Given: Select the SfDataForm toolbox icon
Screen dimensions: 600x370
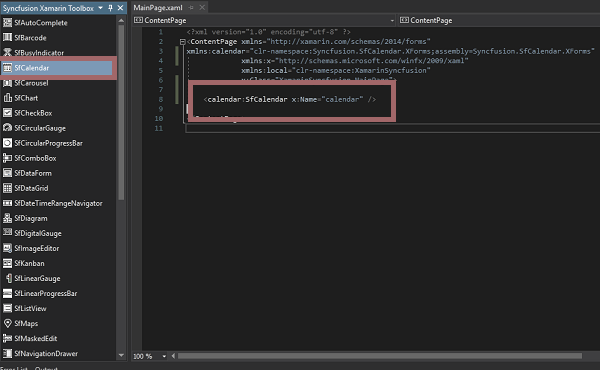Looking at the screenshot, I should coord(7,173).
